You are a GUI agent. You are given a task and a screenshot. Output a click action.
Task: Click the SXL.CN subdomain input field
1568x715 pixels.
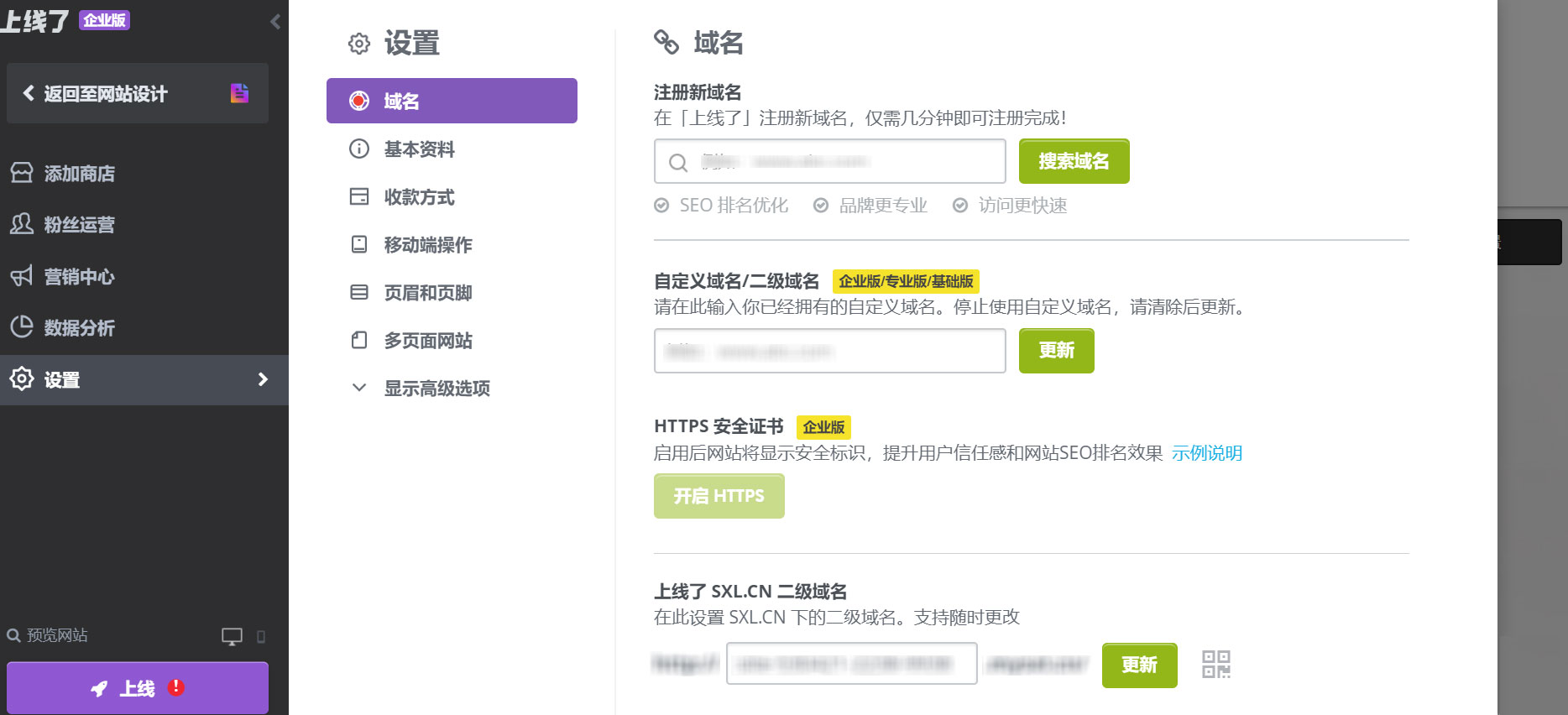(x=852, y=664)
